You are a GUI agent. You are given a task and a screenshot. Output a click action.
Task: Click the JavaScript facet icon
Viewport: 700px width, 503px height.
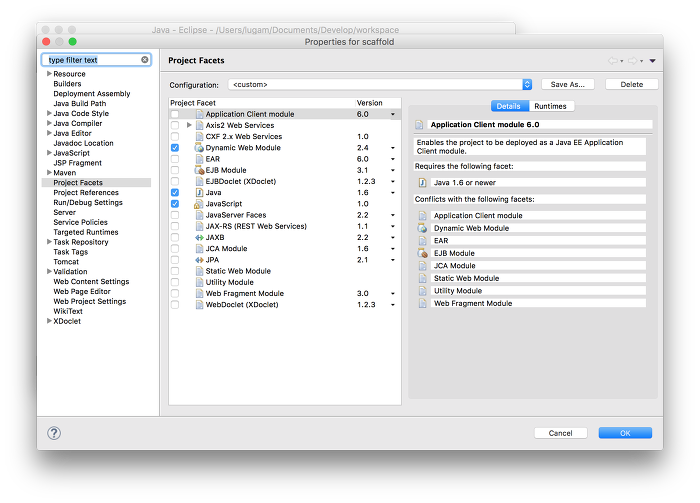pos(199,204)
